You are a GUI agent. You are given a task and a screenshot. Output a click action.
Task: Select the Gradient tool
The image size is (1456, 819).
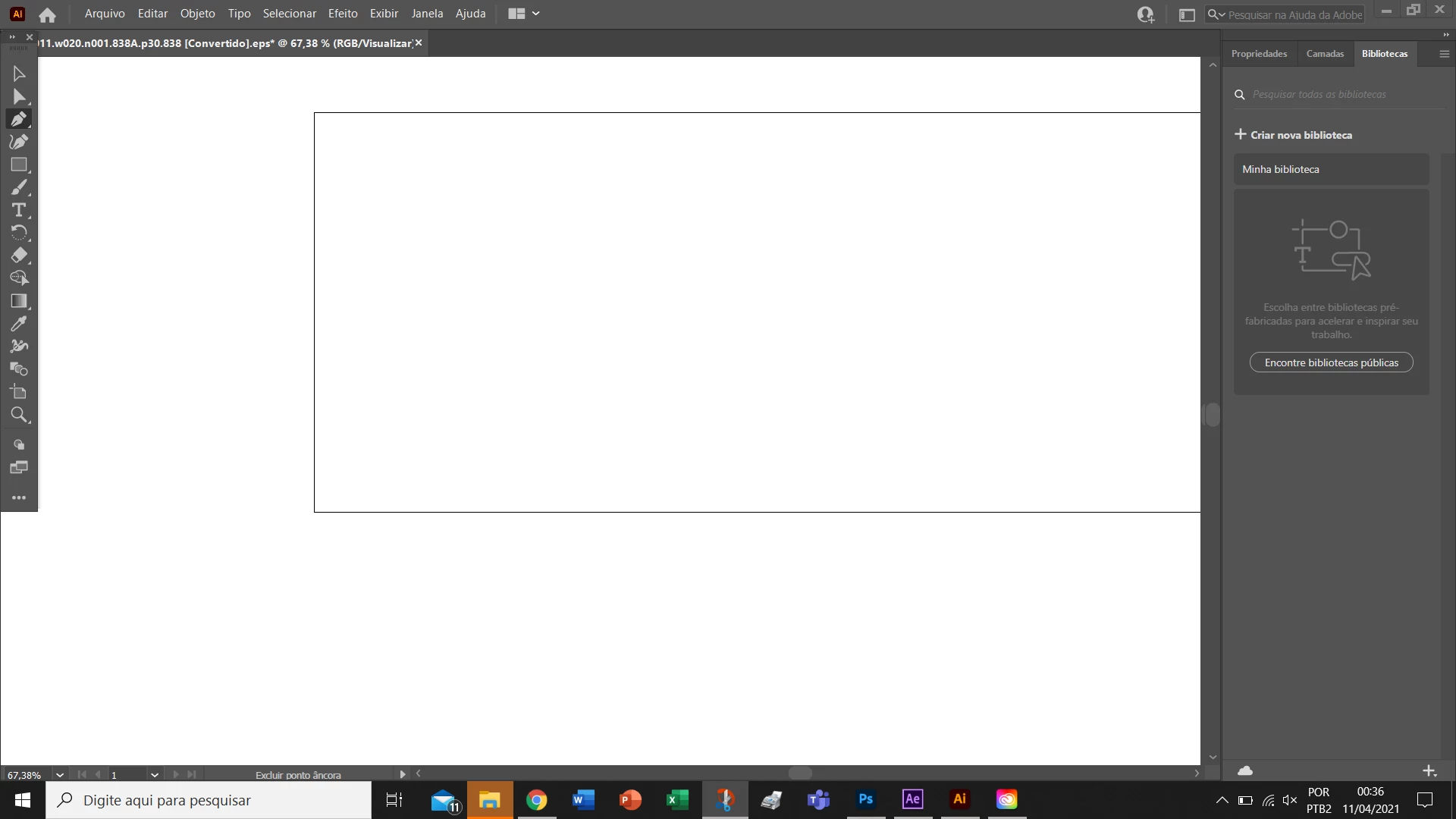click(x=19, y=301)
